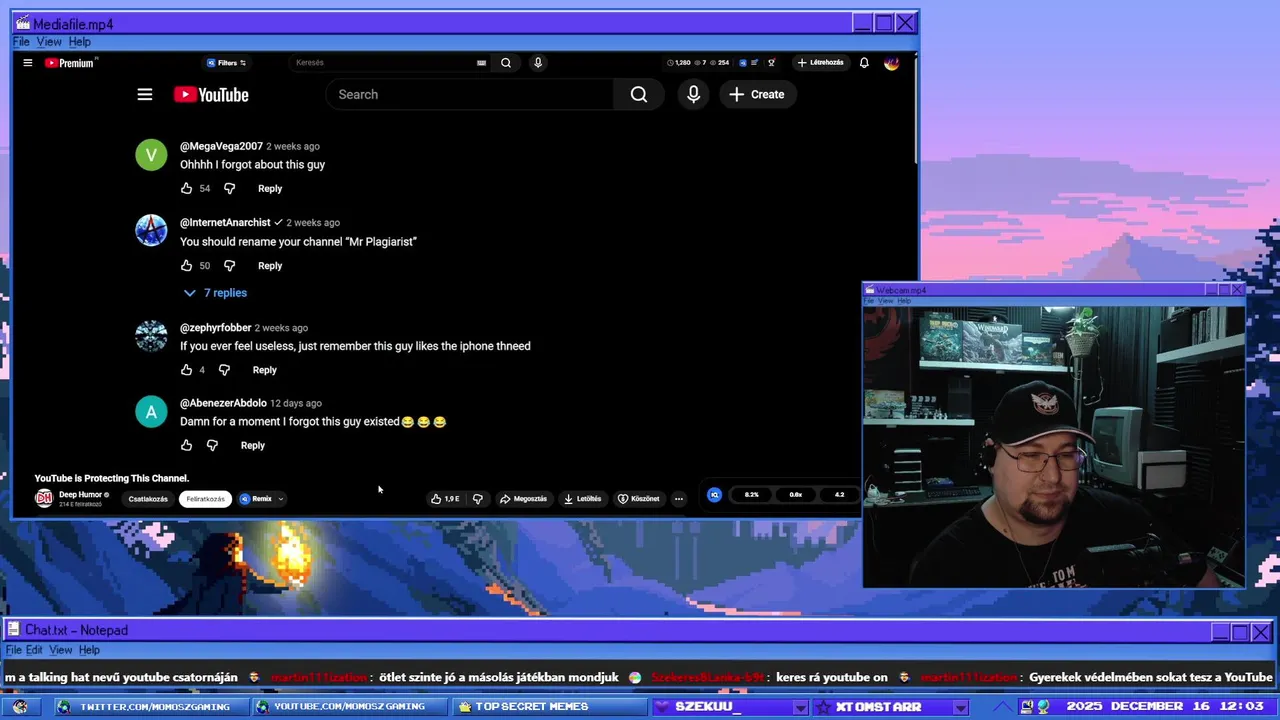Like the AbenezerAbdolo comment

tap(186, 445)
